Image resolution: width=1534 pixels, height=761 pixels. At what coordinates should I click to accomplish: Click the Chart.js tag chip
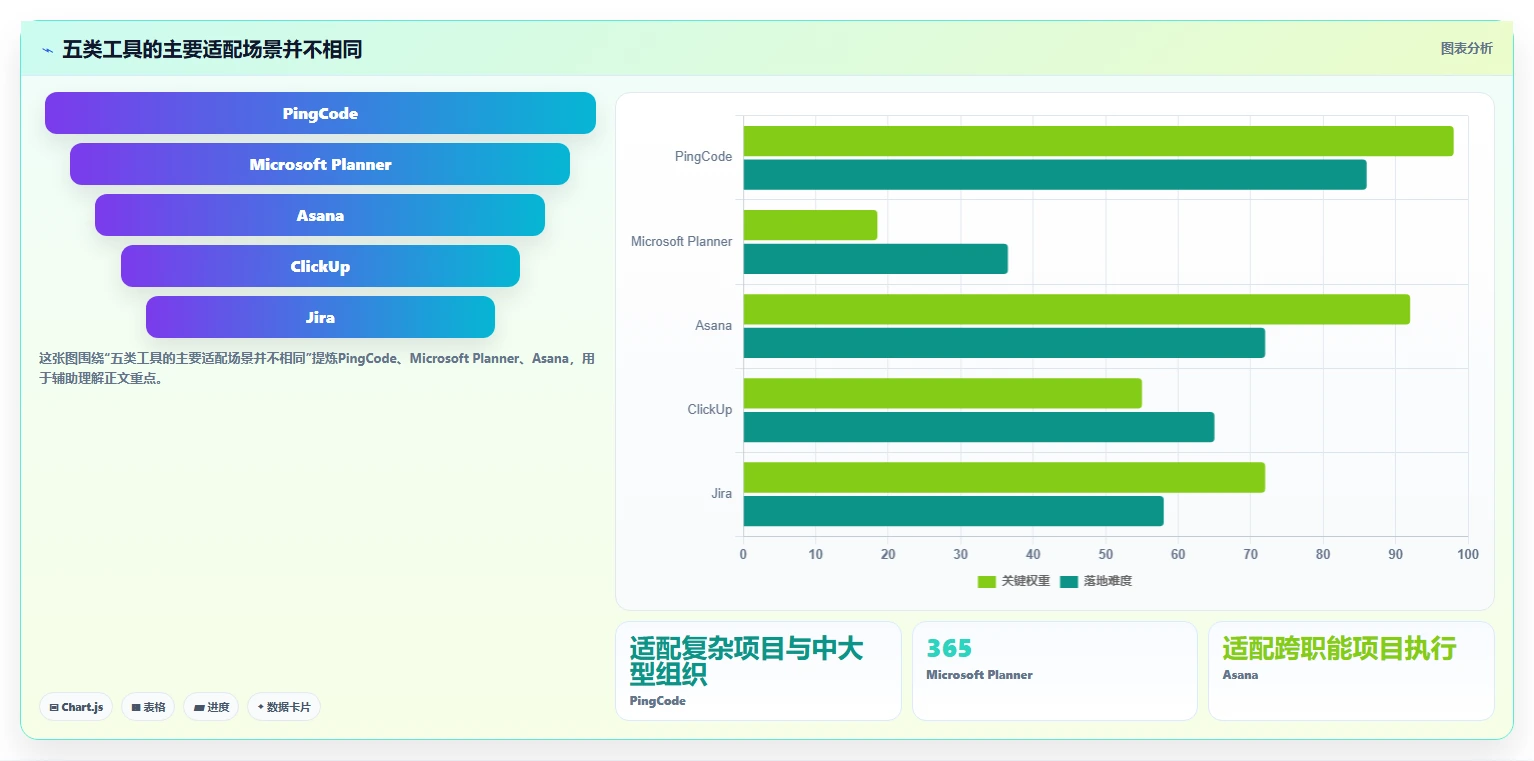tap(76, 707)
